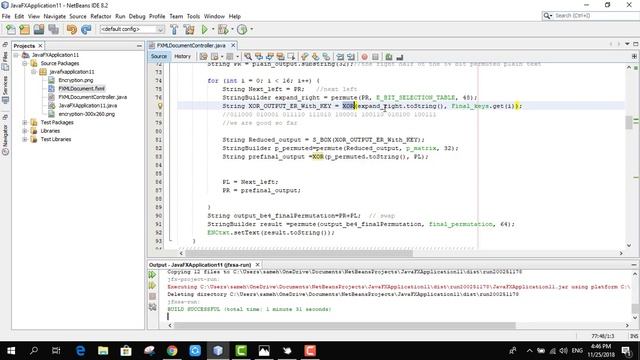Select JavaFXApplication11.java in the project tree

click(88, 105)
